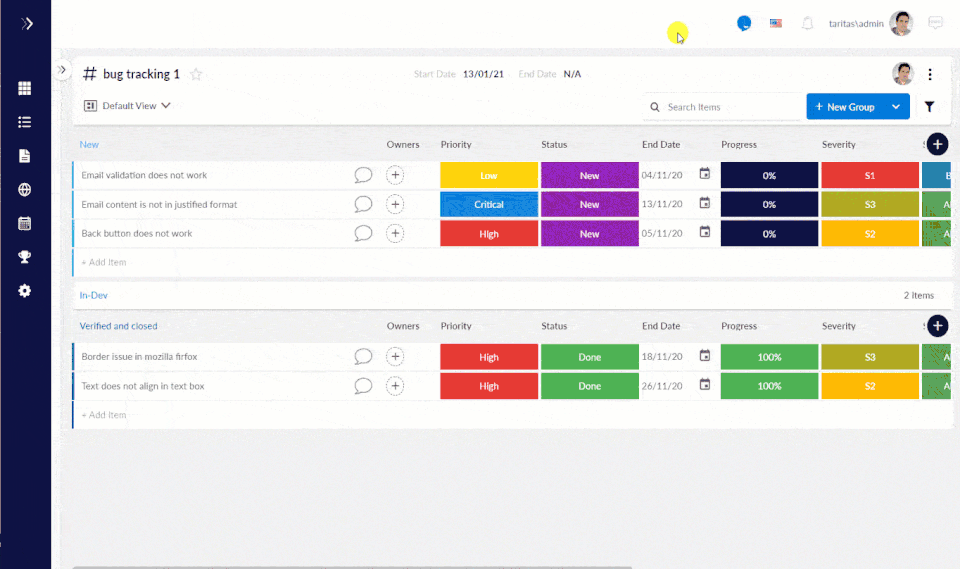Add owner to Email content not justified
Screen dimensions: 960x569
(x=395, y=204)
